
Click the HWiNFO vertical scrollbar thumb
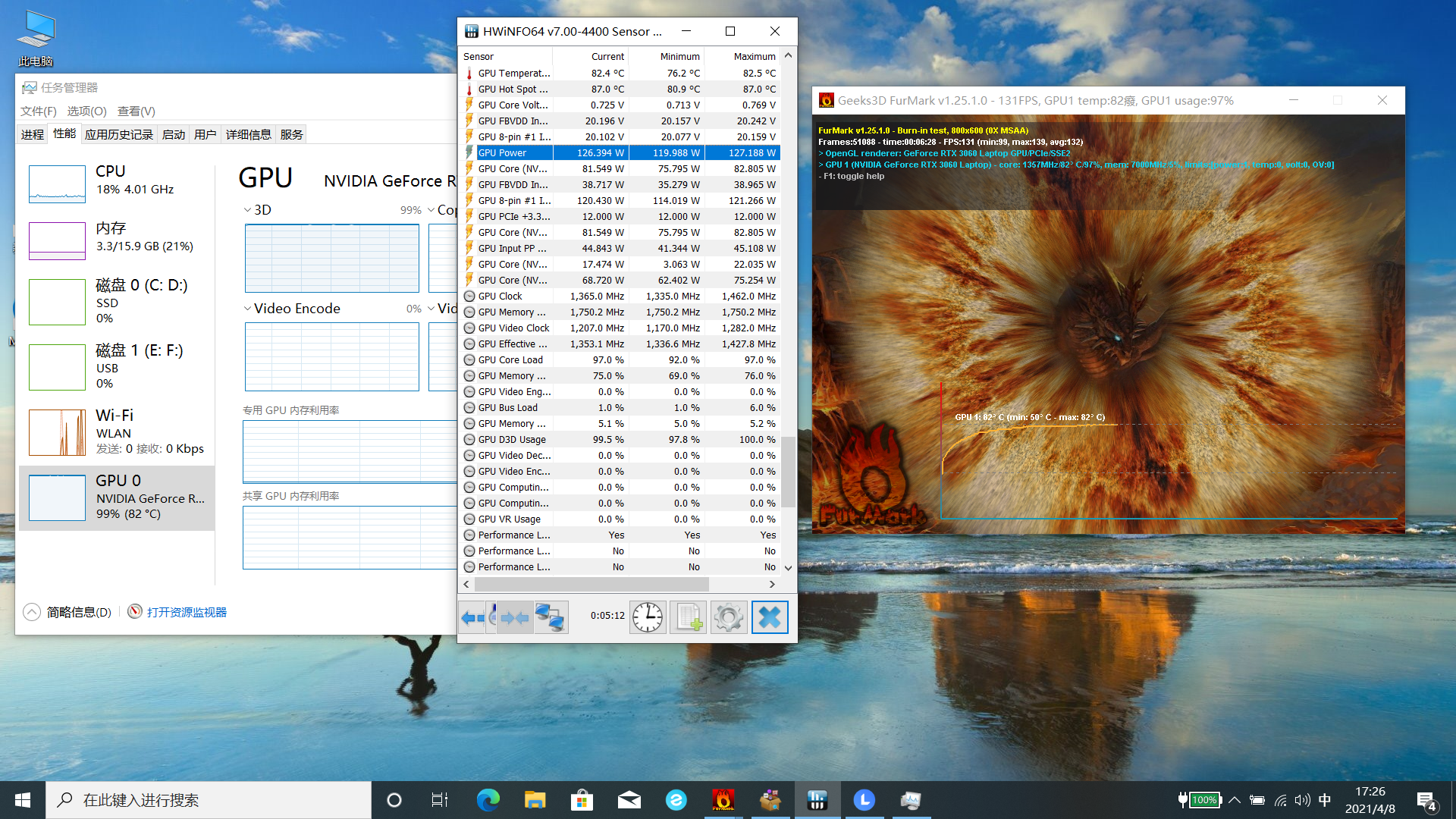(788, 472)
